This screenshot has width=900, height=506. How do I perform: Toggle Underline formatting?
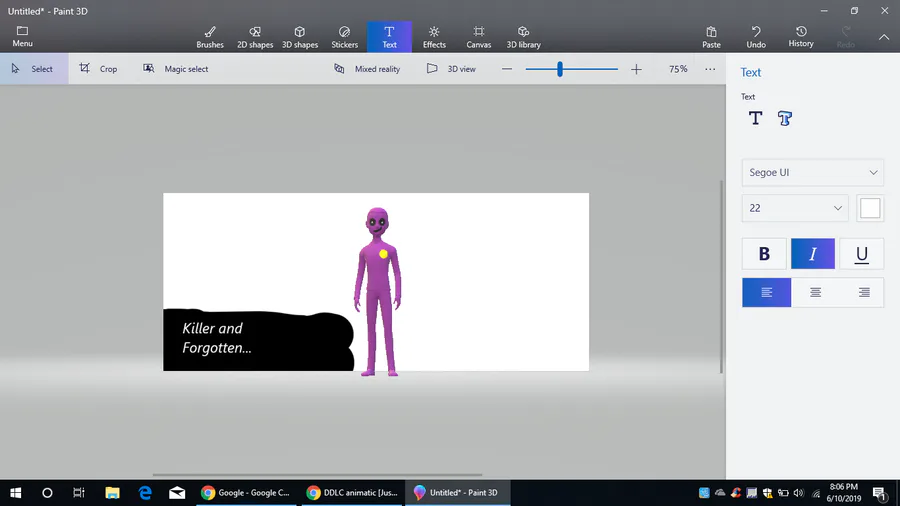pos(862,254)
